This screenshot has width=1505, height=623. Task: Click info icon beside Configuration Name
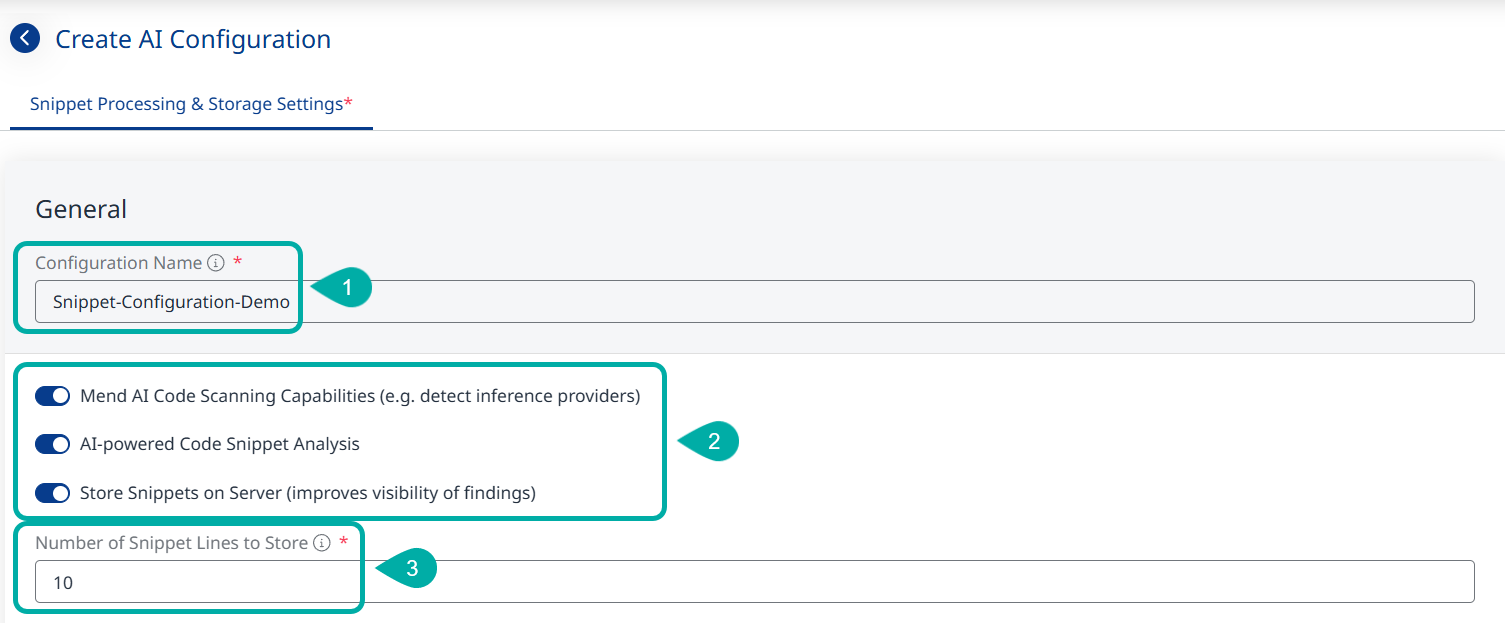coord(216,263)
